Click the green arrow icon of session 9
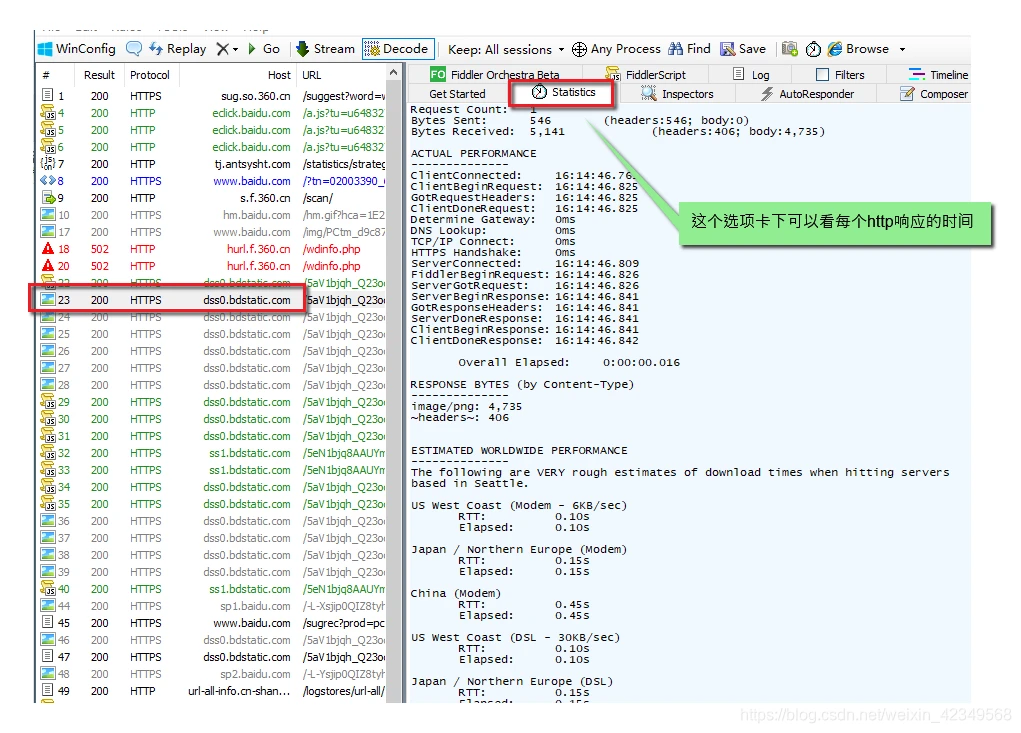 48,197
